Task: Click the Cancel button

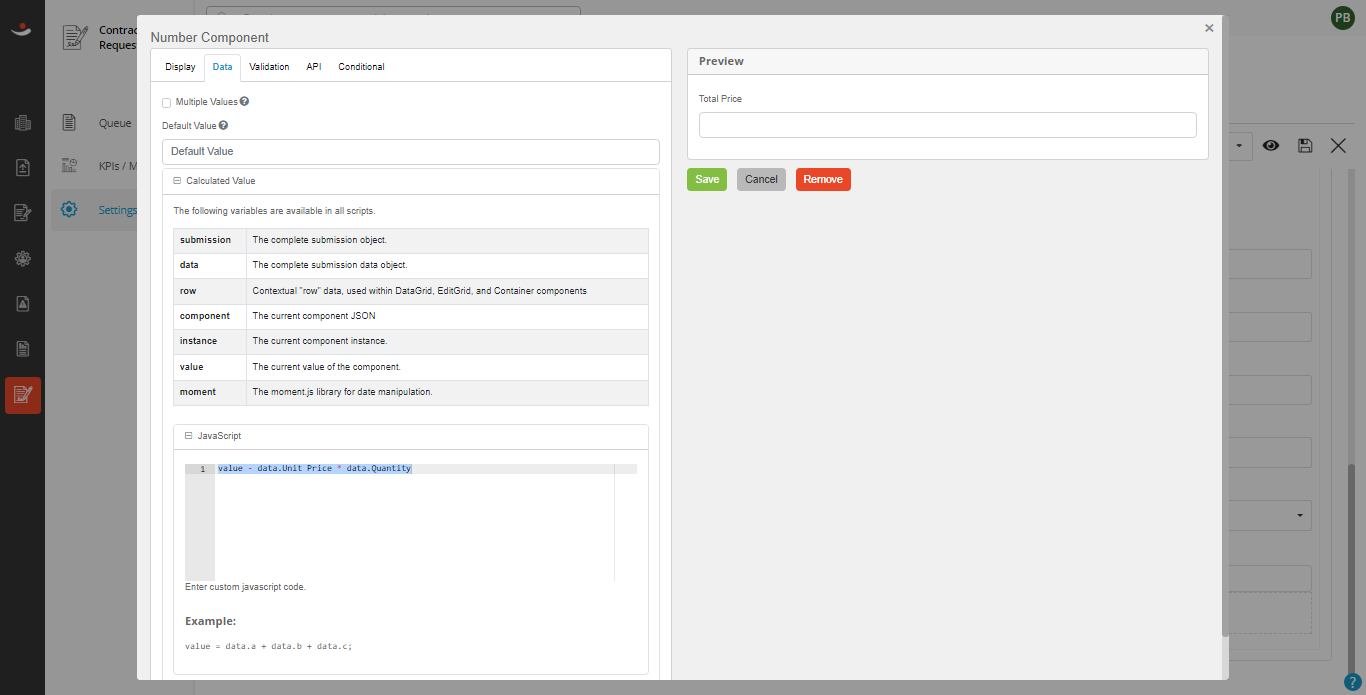Action: (761, 179)
